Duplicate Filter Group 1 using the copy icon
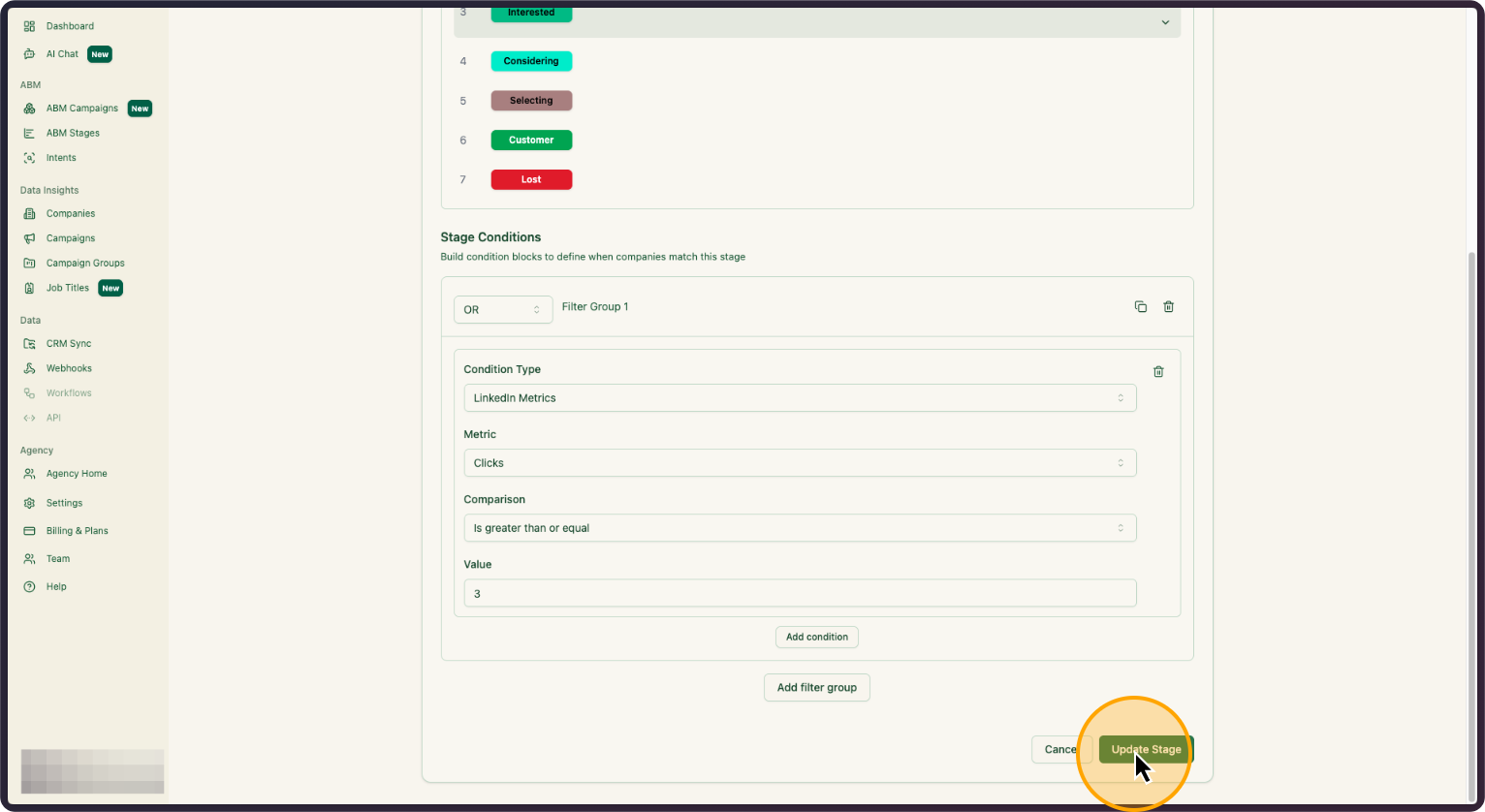Image resolution: width=1485 pixels, height=812 pixels. 1141,306
